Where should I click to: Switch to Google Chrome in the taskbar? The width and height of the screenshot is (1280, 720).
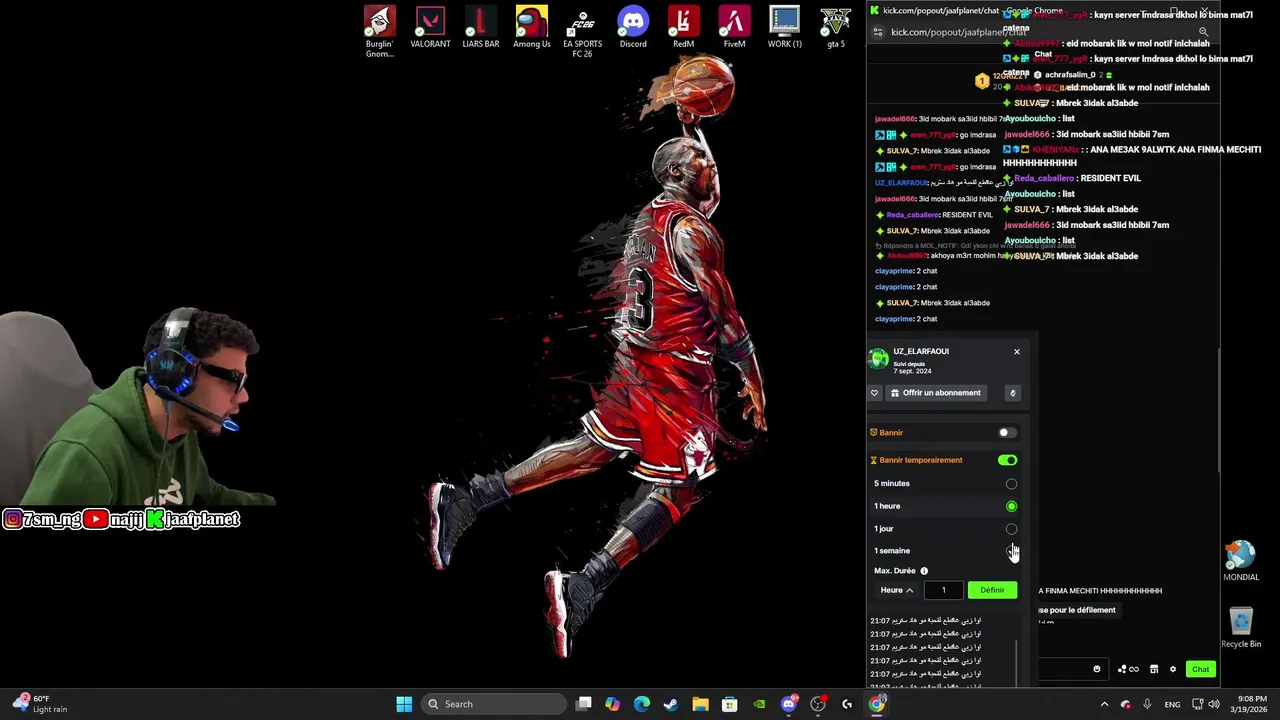point(877,704)
